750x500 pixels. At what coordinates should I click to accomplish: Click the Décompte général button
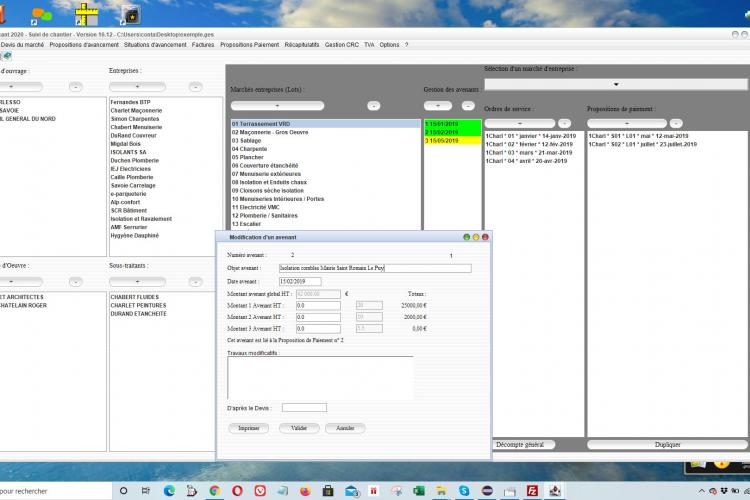pyautogui.click(x=520, y=444)
